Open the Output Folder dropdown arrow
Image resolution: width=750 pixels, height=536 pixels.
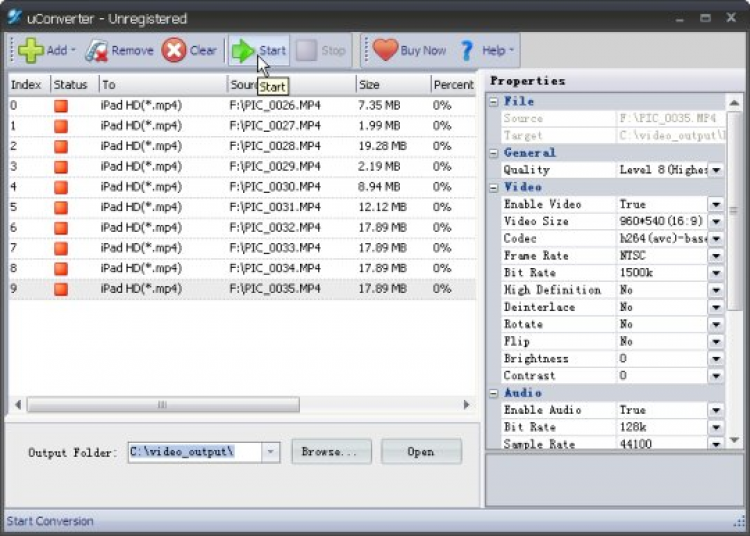pyautogui.click(x=271, y=452)
